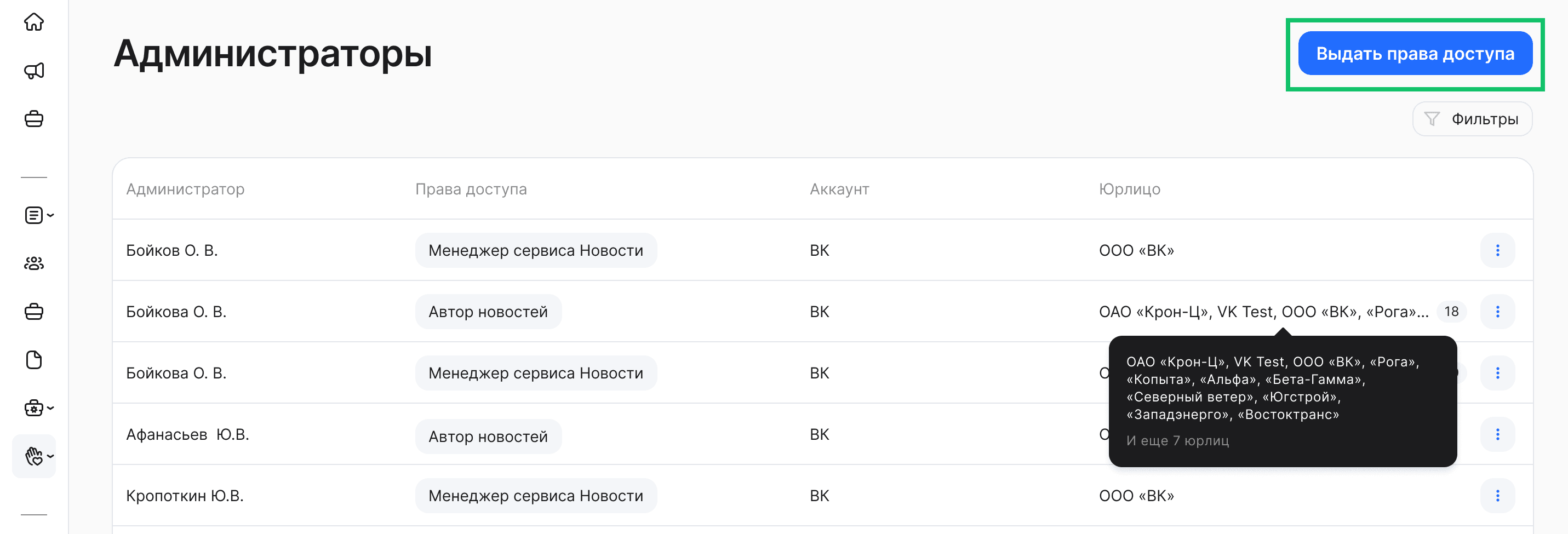Open the file page icon in sidebar
The width and height of the screenshot is (1568, 534).
pyautogui.click(x=35, y=360)
